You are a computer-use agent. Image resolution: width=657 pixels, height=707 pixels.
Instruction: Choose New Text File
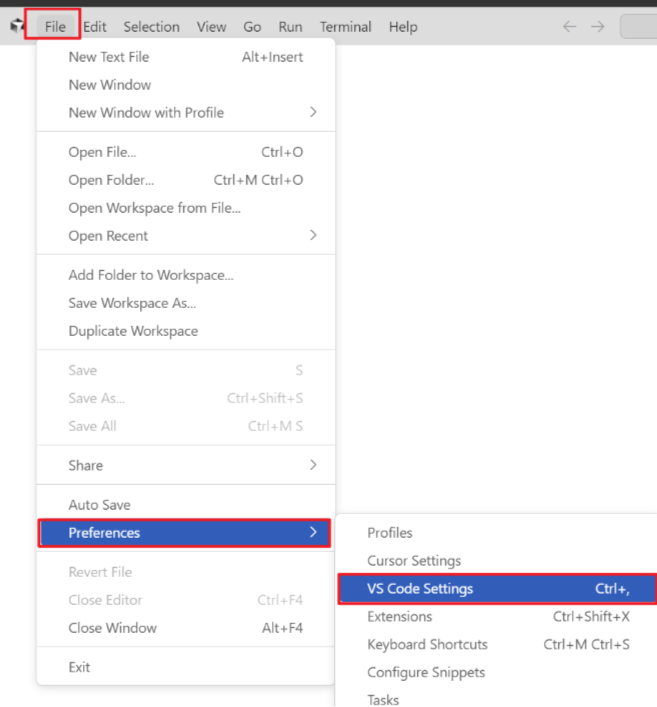click(x=186, y=57)
